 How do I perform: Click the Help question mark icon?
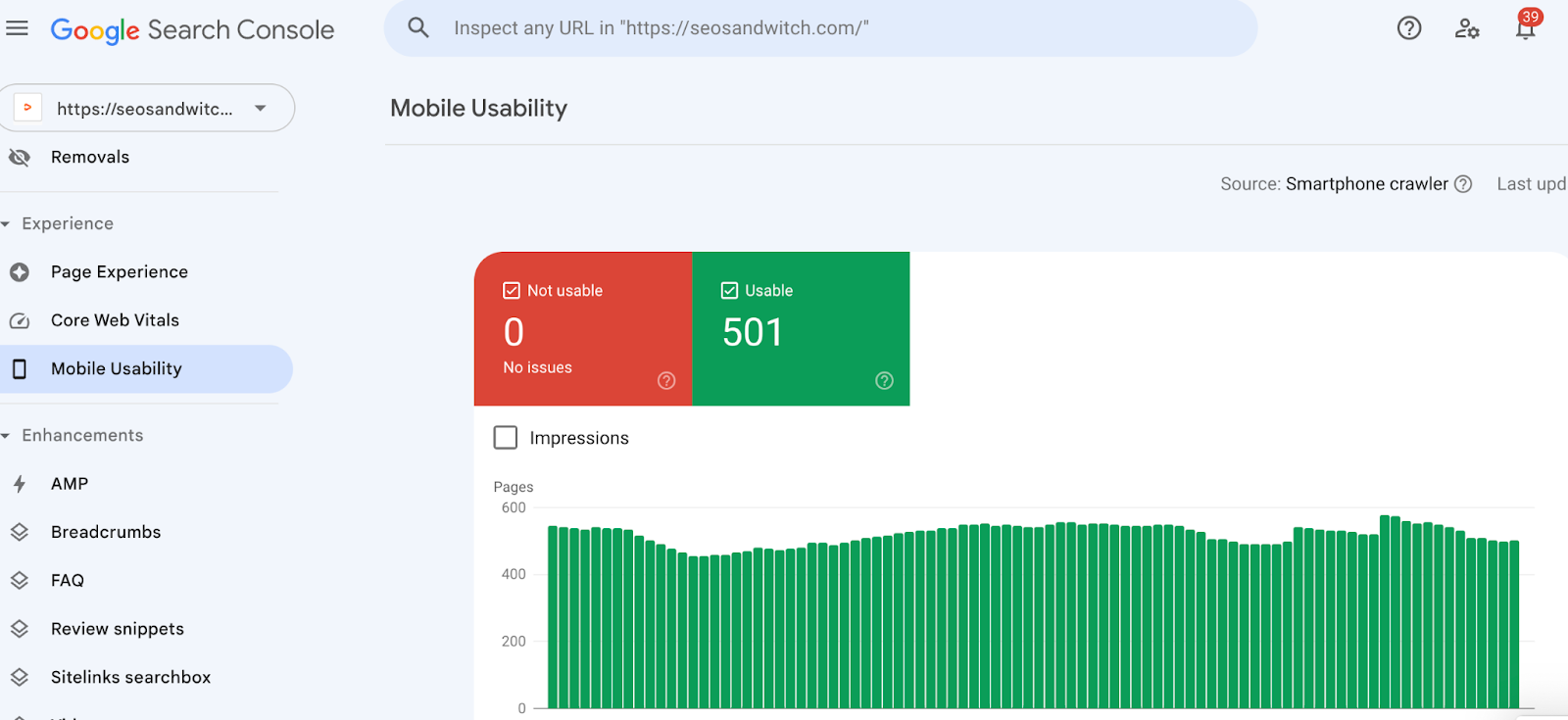(1408, 28)
